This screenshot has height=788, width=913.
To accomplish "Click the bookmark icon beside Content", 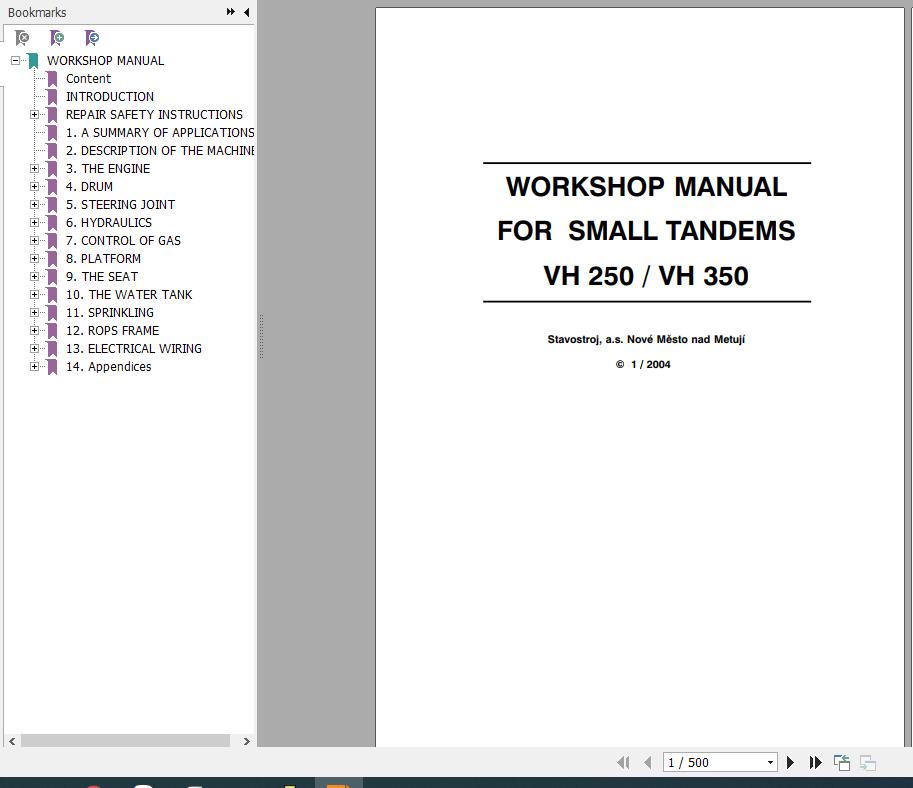I will point(52,79).
